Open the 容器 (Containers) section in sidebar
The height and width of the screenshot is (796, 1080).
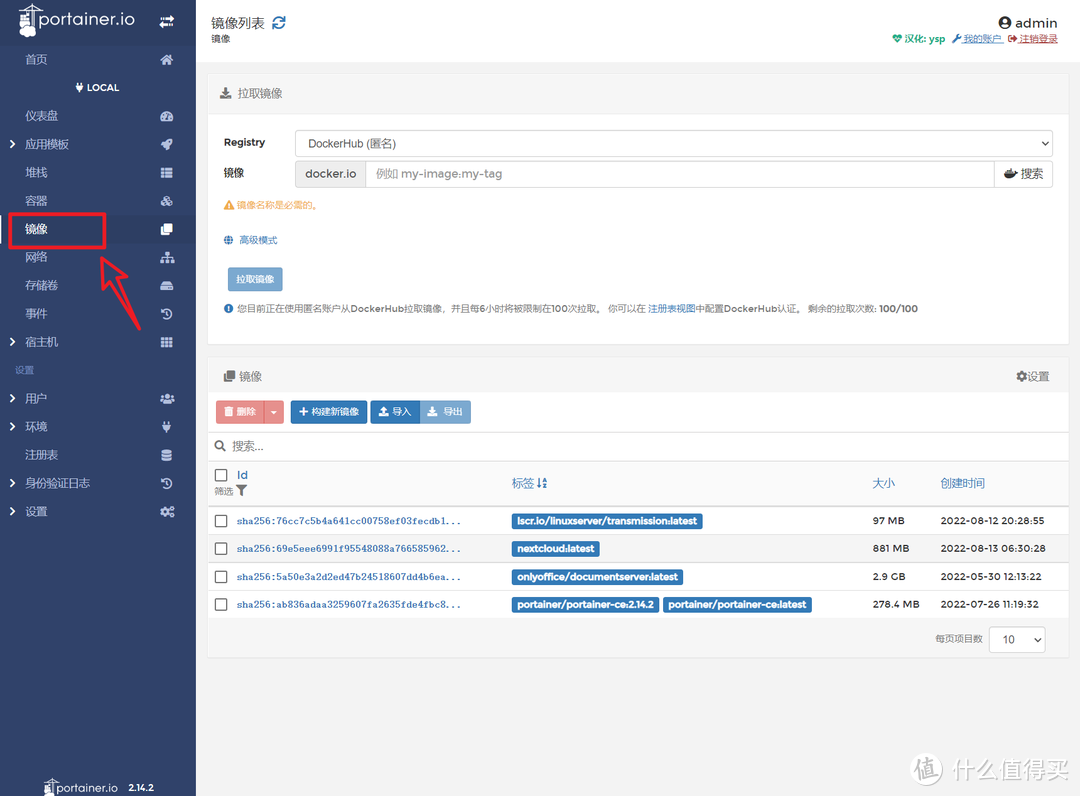36,200
